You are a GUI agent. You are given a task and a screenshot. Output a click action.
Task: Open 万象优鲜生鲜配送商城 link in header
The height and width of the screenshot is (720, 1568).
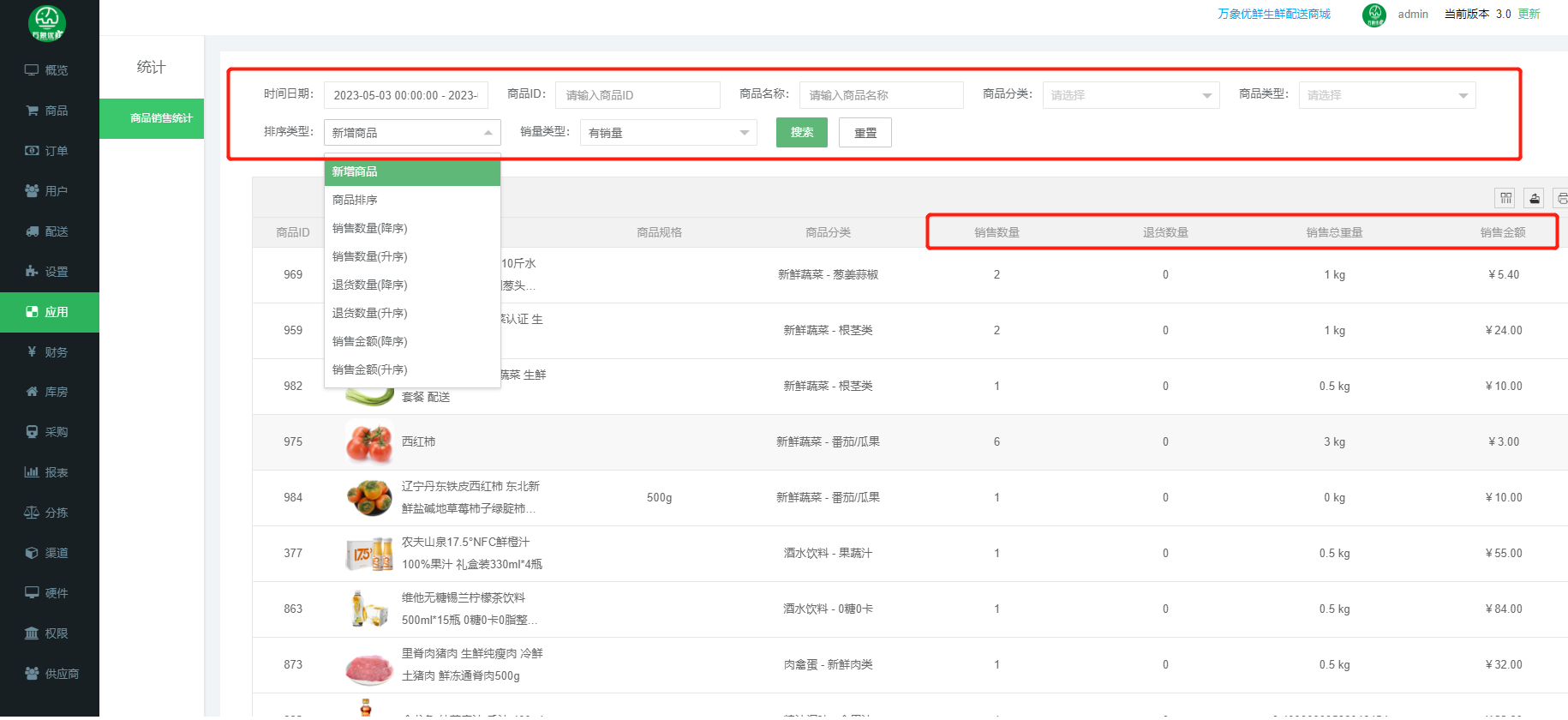click(1274, 15)
